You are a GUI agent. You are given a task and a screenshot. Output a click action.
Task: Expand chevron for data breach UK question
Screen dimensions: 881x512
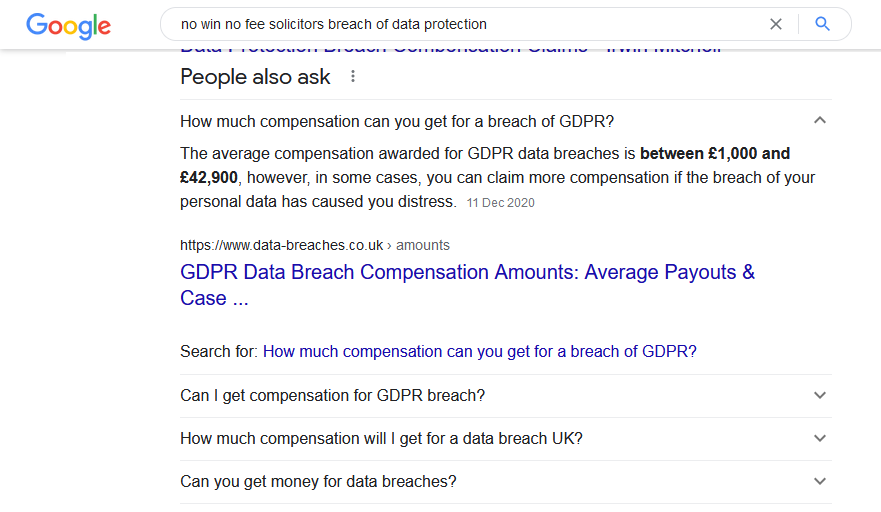click(x=820, y=438)
